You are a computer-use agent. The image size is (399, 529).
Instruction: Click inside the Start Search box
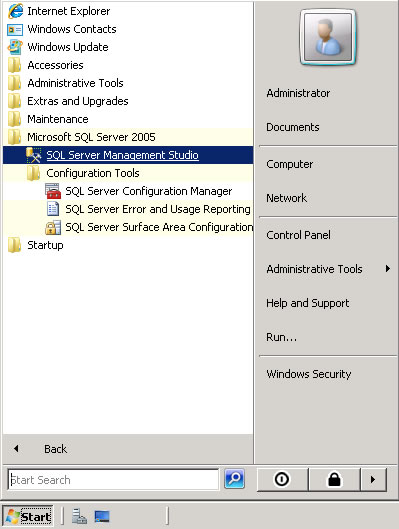(113, 480)
